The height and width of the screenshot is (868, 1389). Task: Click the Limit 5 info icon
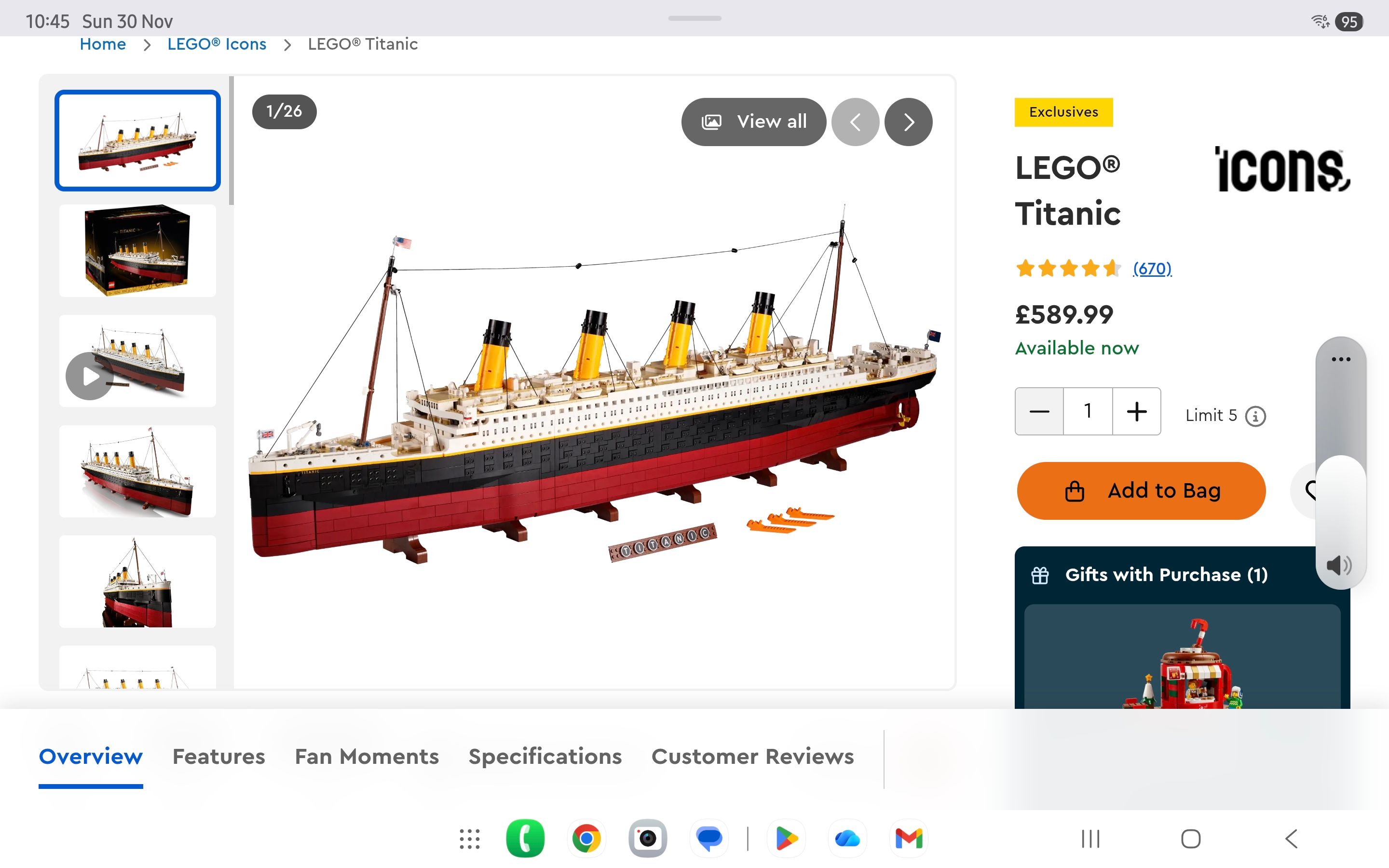tap(1255, 416)
